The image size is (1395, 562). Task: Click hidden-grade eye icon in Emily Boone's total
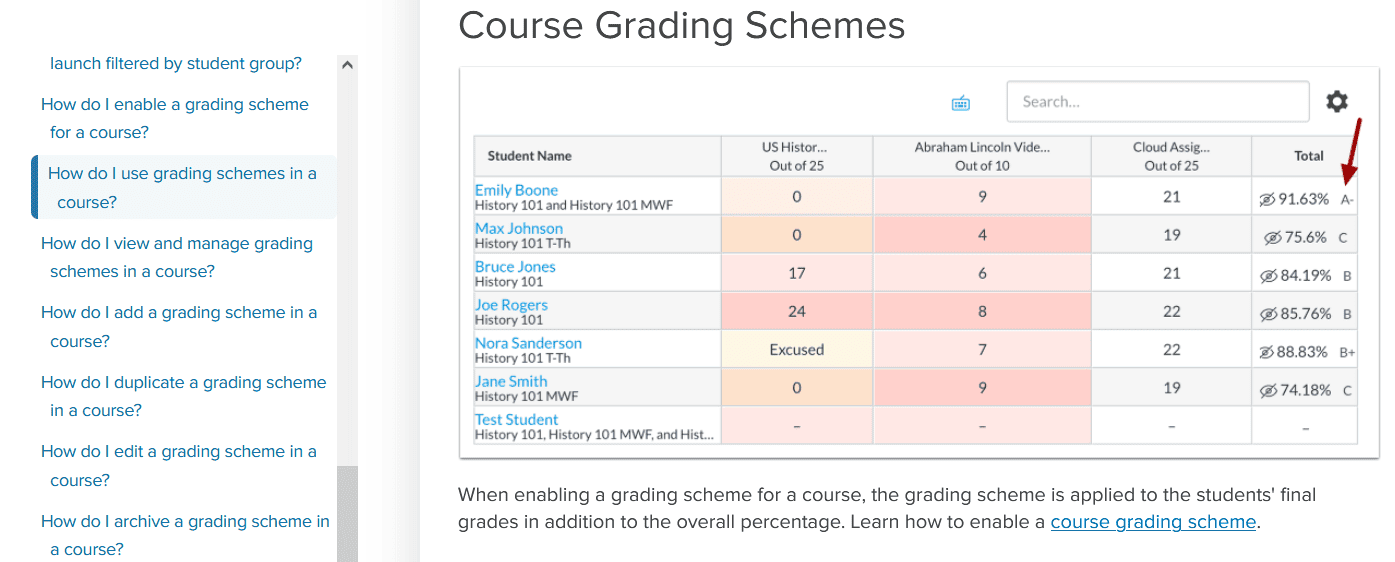[x=1267, y=199]
